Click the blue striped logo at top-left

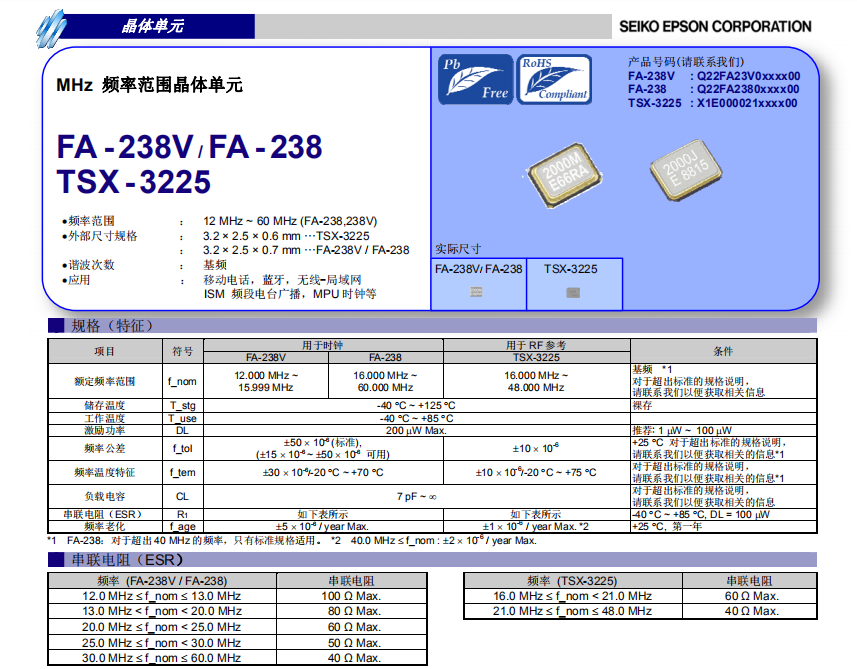[52, 28]
